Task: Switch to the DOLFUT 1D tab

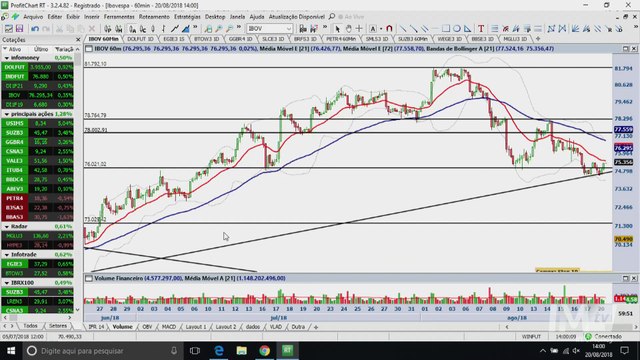Action: point(140,39)
